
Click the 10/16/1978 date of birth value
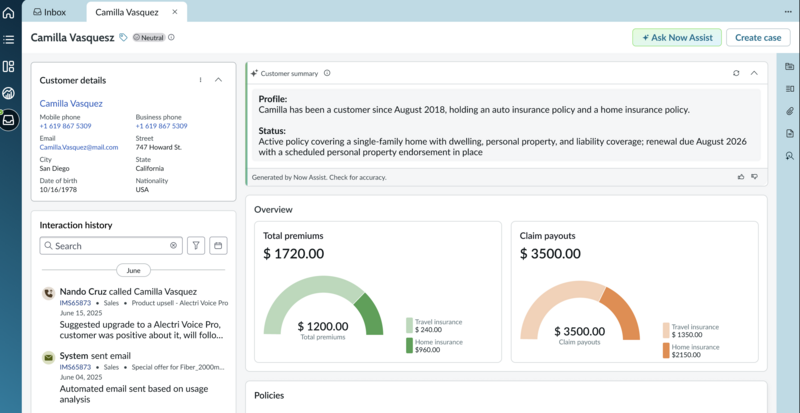[58, 189]
